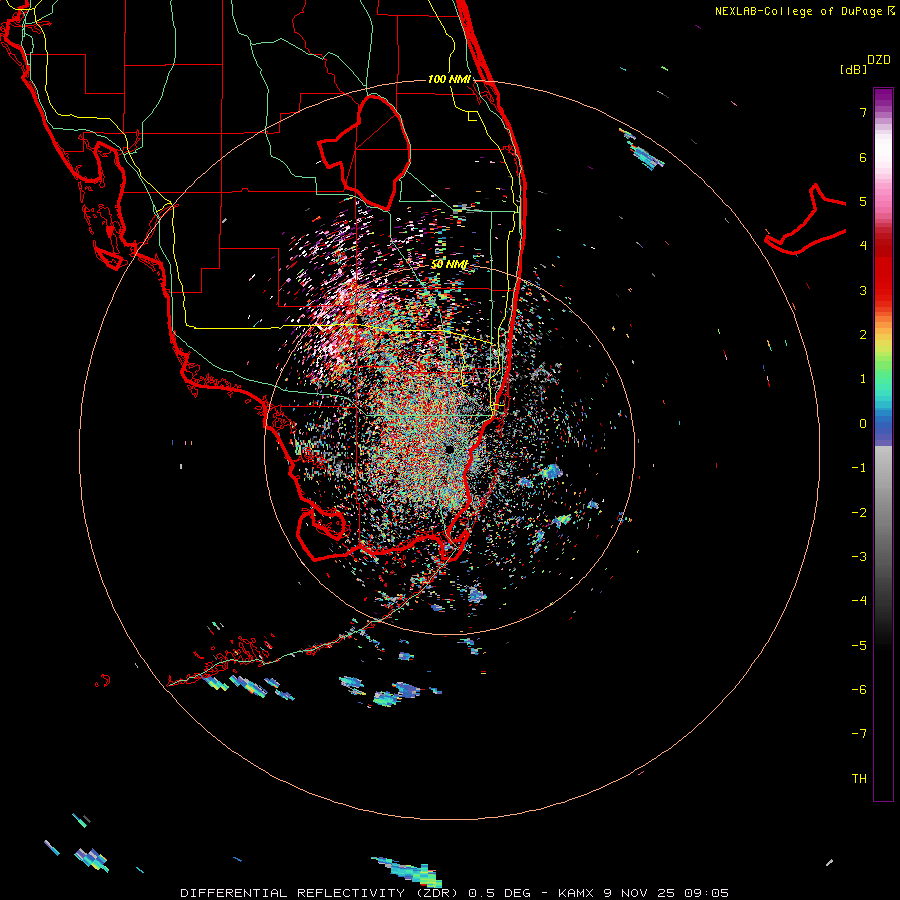
Task: Click the color bar value 7 label
Action: (863, 112)
